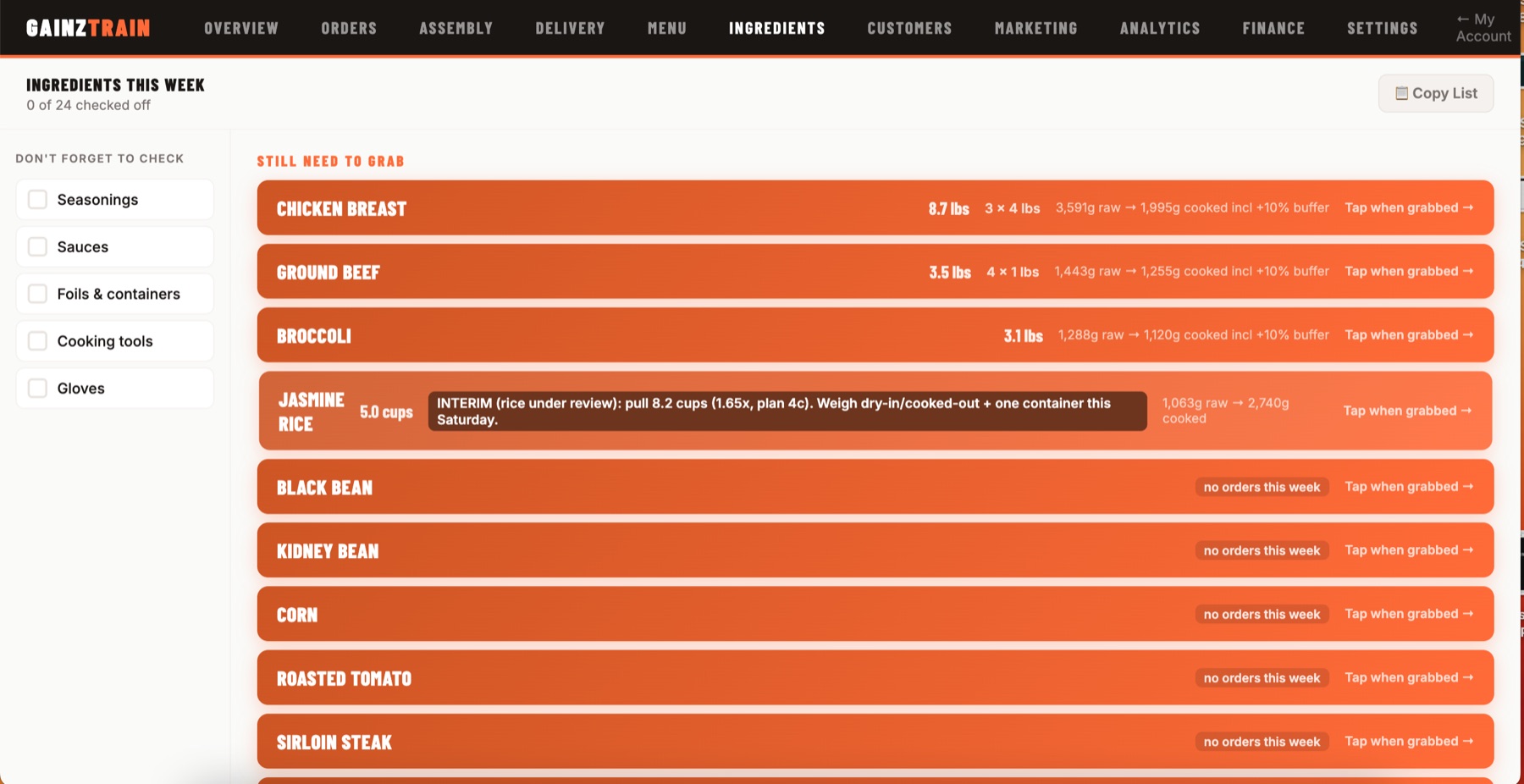Mark Black Bean as grabbed
Viewport: 1524px width, 784px height.
click(x=1409, y=486)
